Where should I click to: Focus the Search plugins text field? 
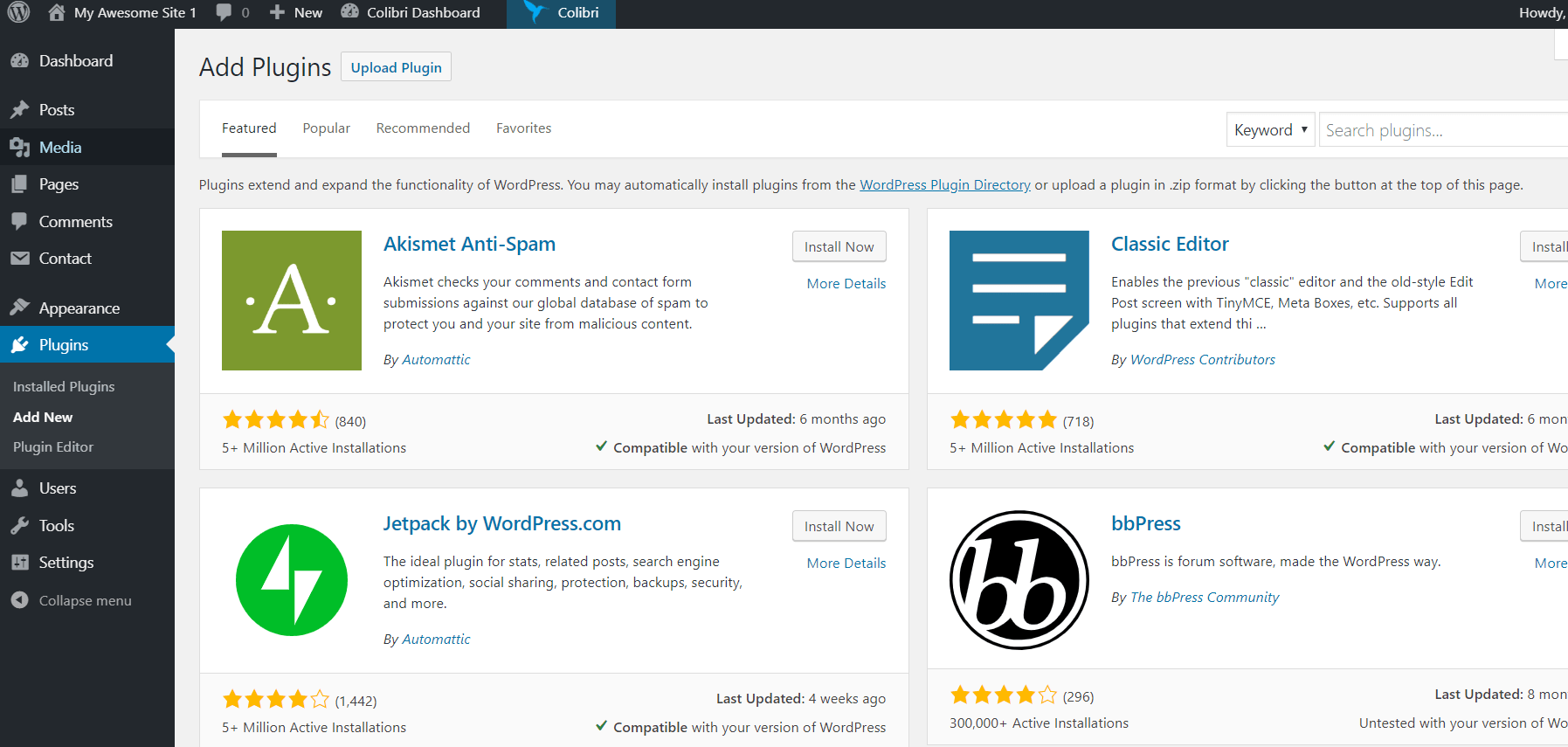click(1441, 130)
